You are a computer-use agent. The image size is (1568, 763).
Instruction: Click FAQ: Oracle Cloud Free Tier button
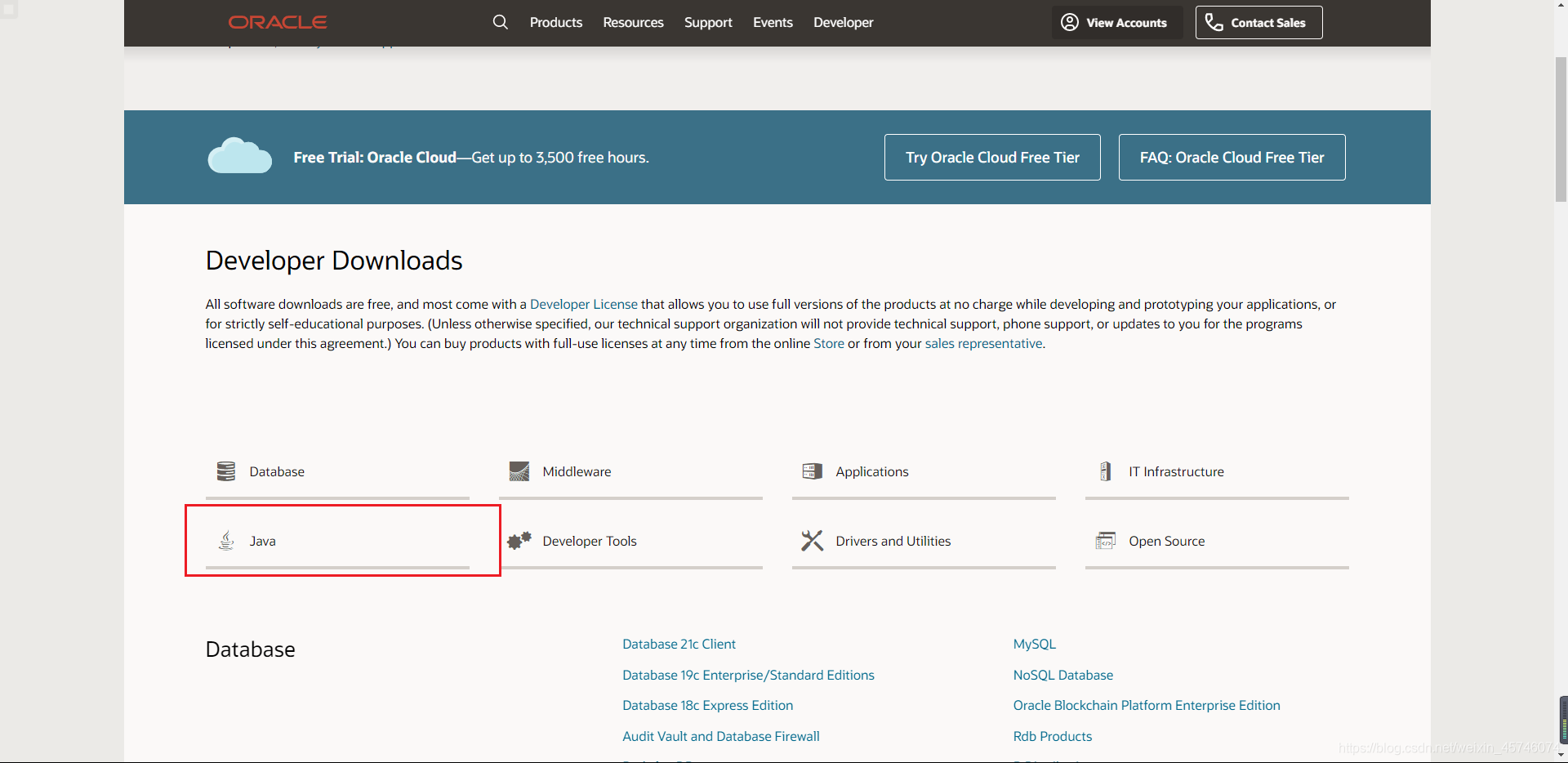click(x=1232, y=157)
